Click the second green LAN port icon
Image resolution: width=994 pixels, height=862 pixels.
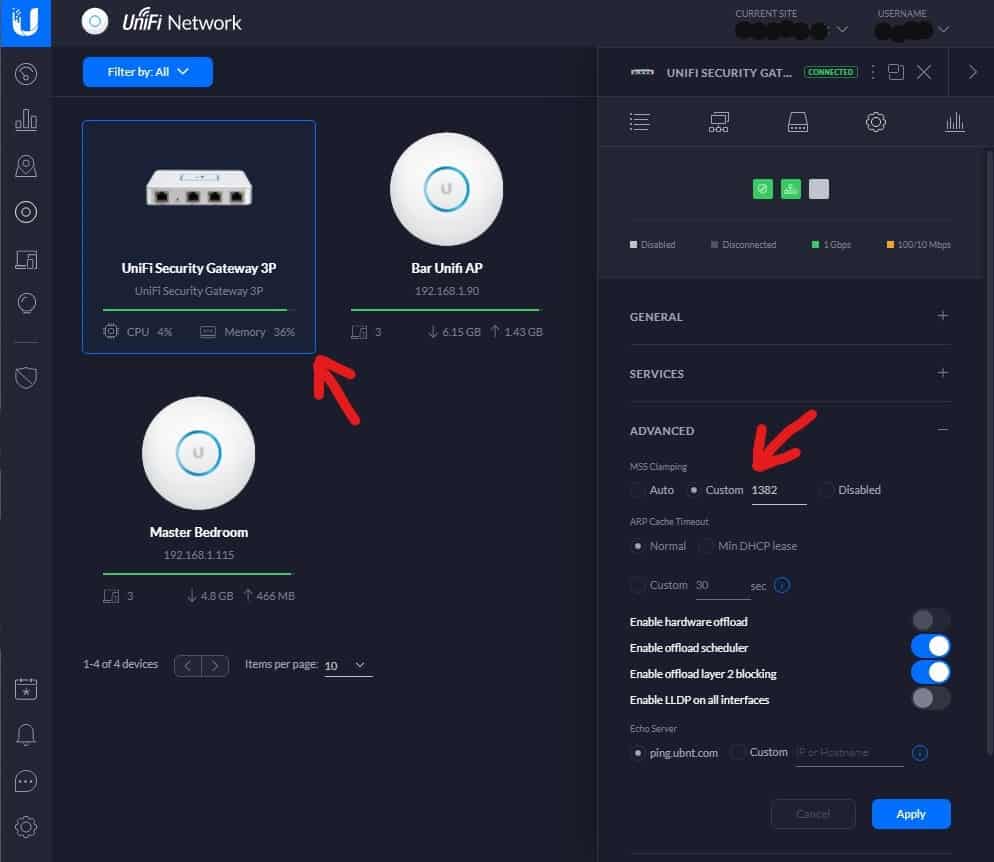tap(791, 189)
